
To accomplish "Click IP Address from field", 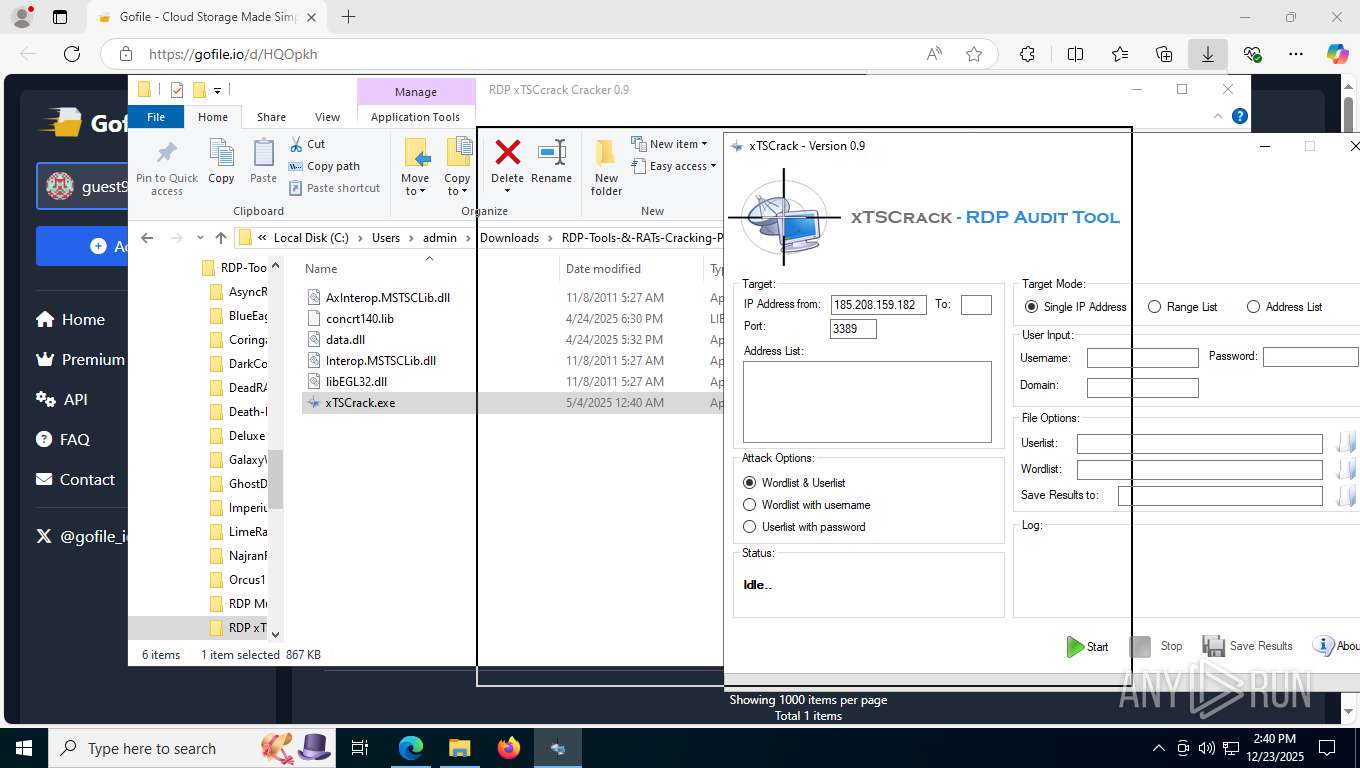I will 879,305.
